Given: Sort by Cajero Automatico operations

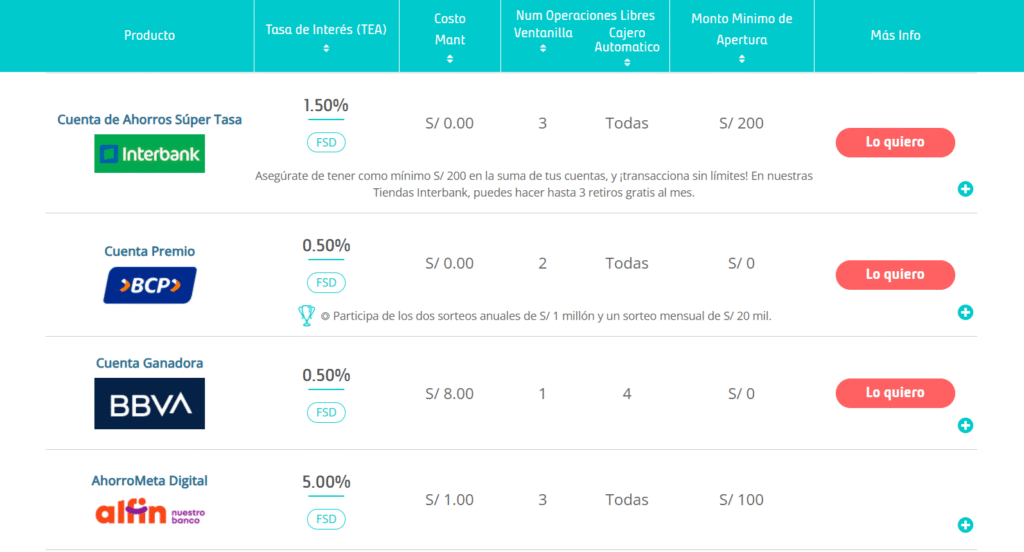Looking at the screenshot, I should click(627, 63).
